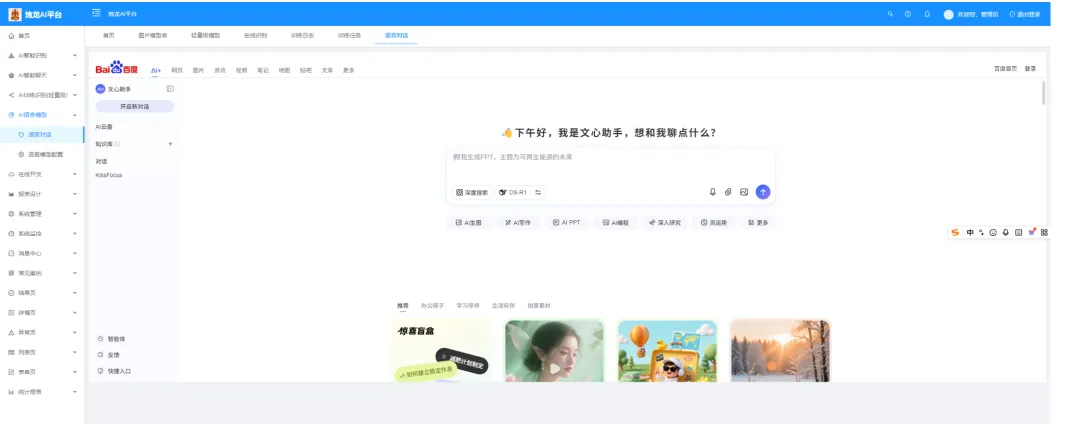Click AI写作 quick action button
Image resolution: width=1080 pixels, height=424 pixels.
517,223
